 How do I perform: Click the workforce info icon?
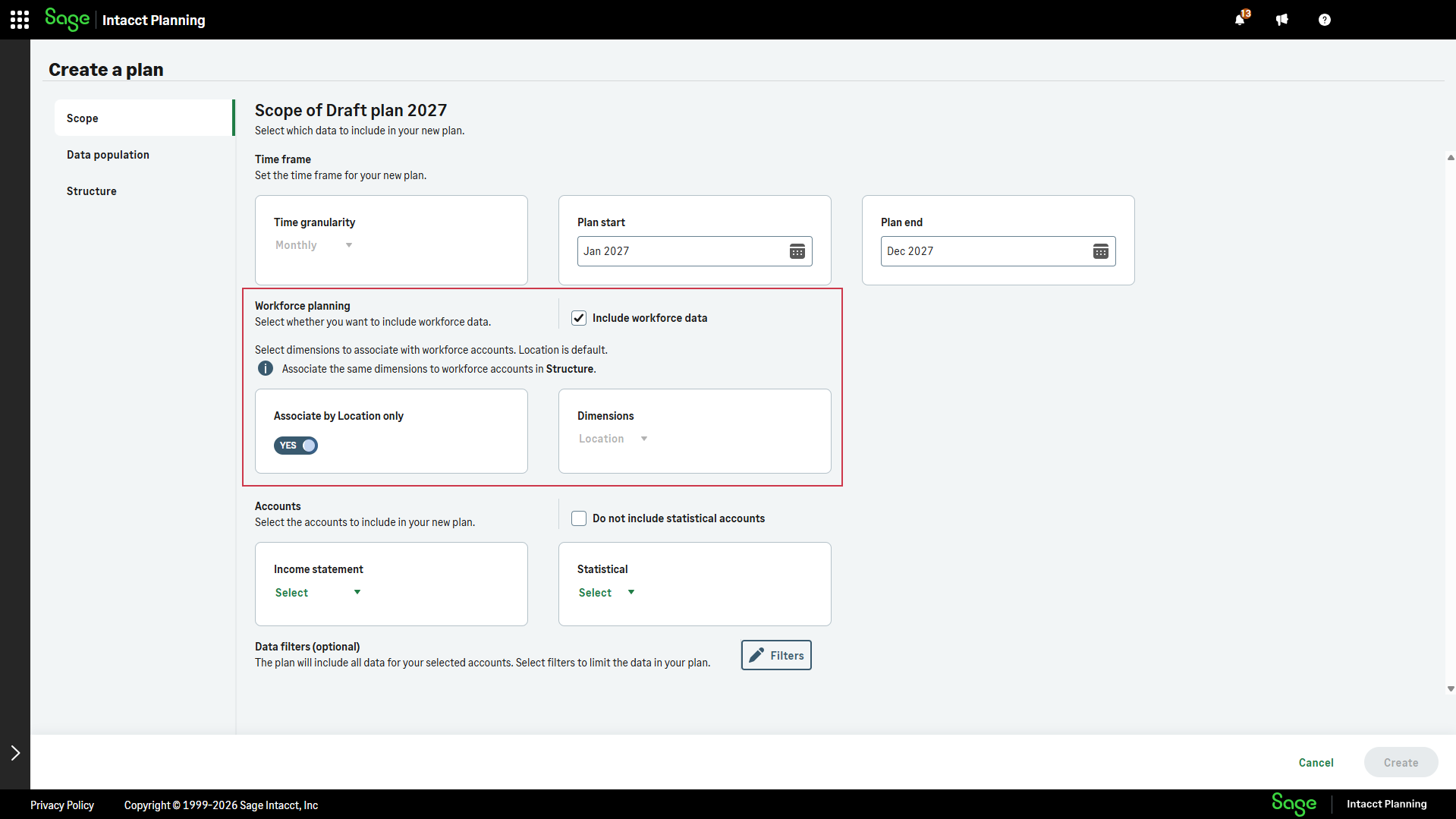click(x=266, y=369)
